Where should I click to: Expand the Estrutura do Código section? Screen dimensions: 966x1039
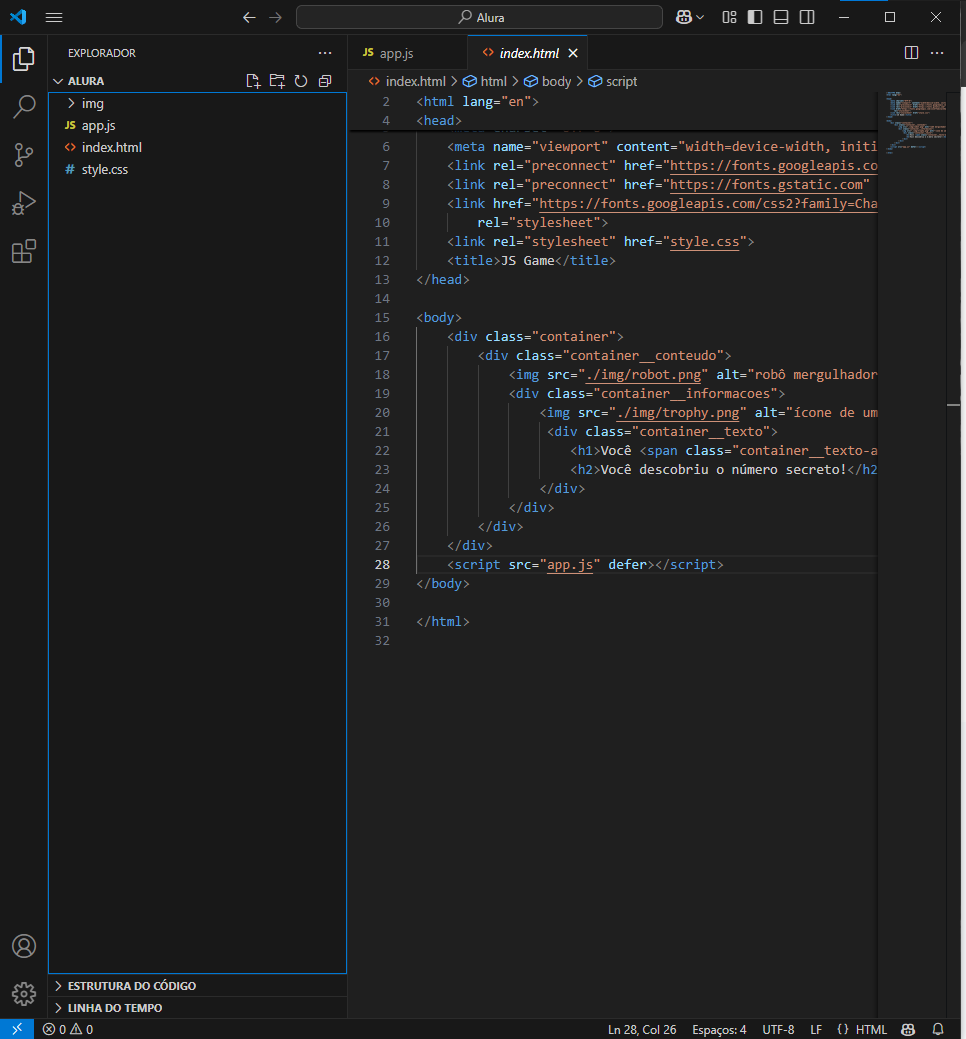(131, 985)
